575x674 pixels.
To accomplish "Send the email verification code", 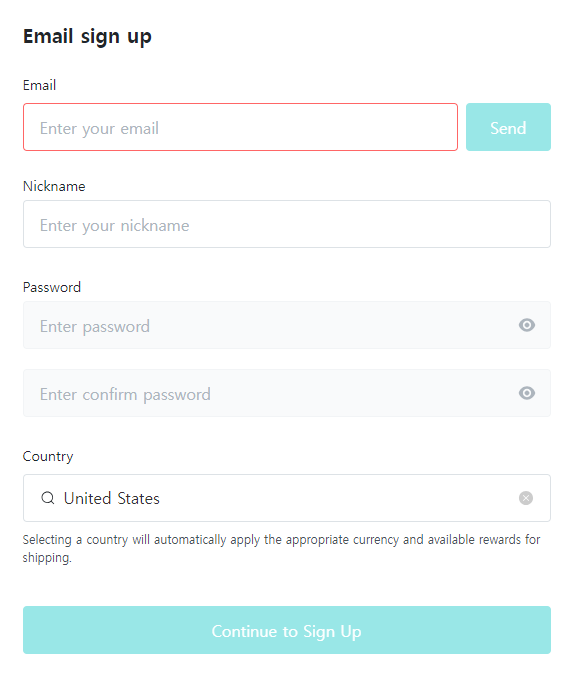I will click(x=508, y=127).
